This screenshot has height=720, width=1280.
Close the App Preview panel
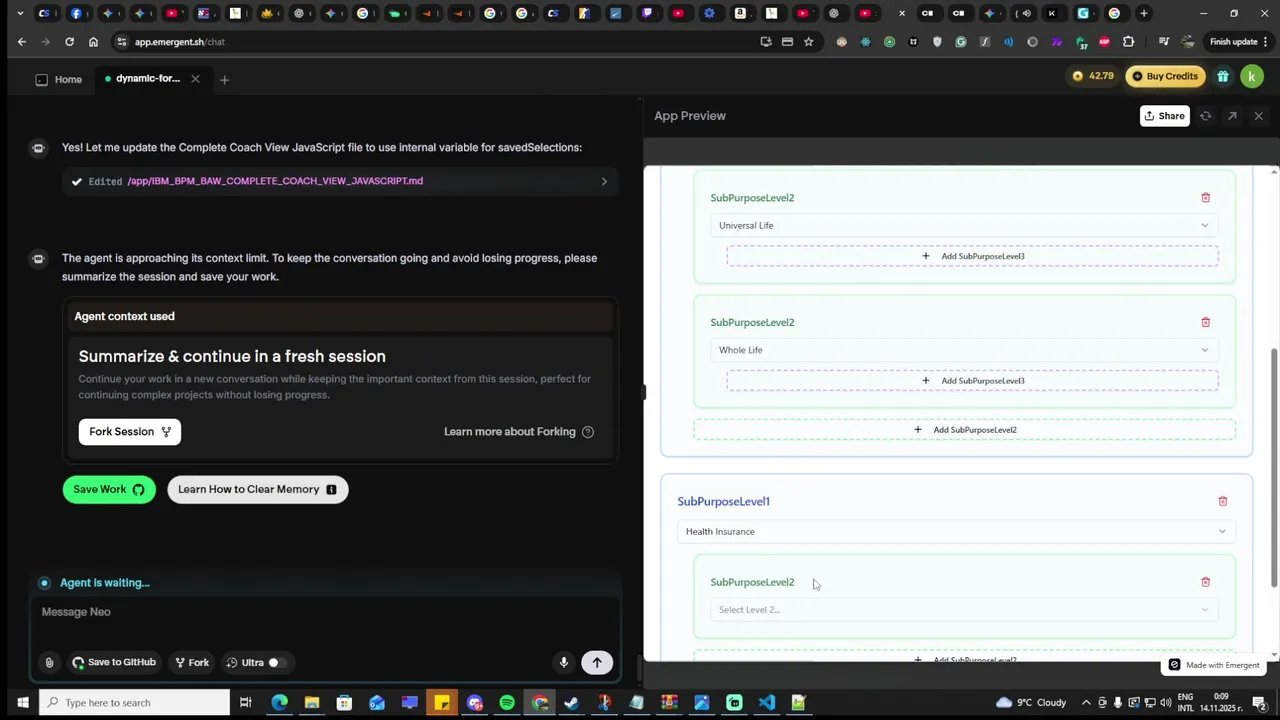1258,116
